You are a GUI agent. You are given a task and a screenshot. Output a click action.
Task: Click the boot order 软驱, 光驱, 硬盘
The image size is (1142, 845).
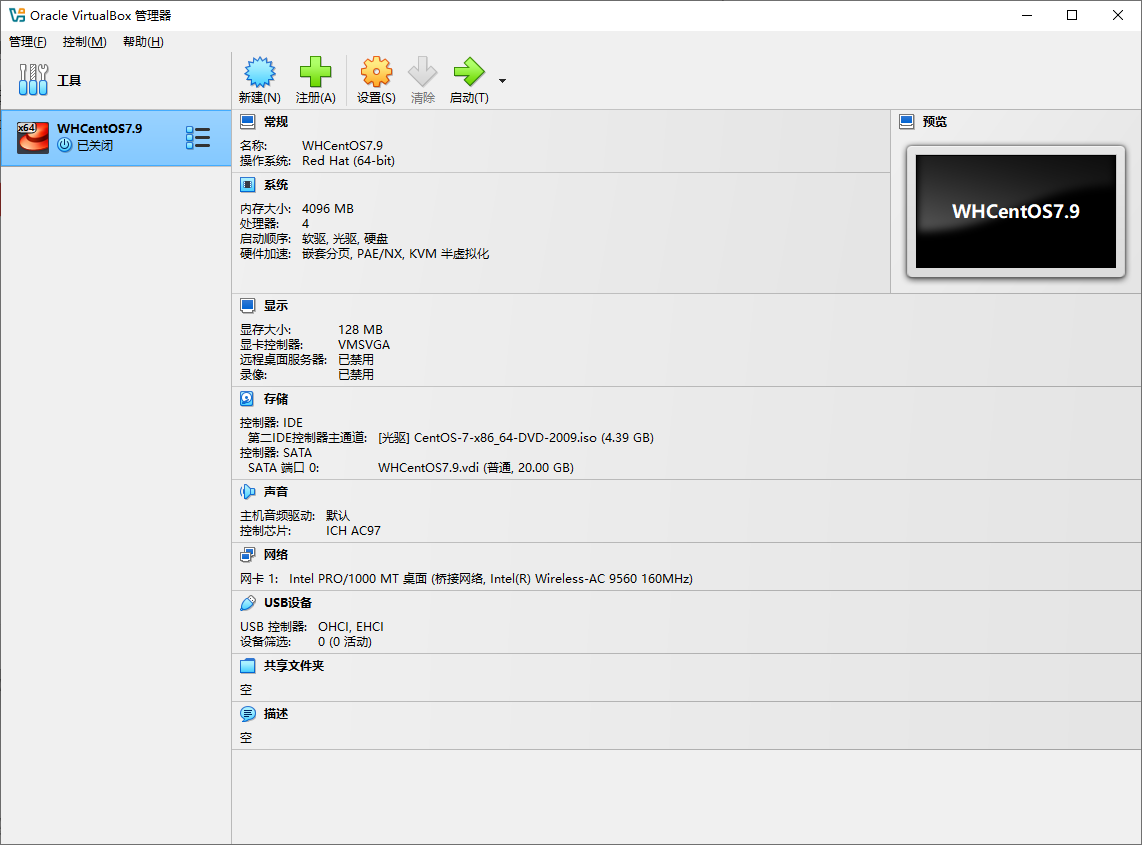345,239
